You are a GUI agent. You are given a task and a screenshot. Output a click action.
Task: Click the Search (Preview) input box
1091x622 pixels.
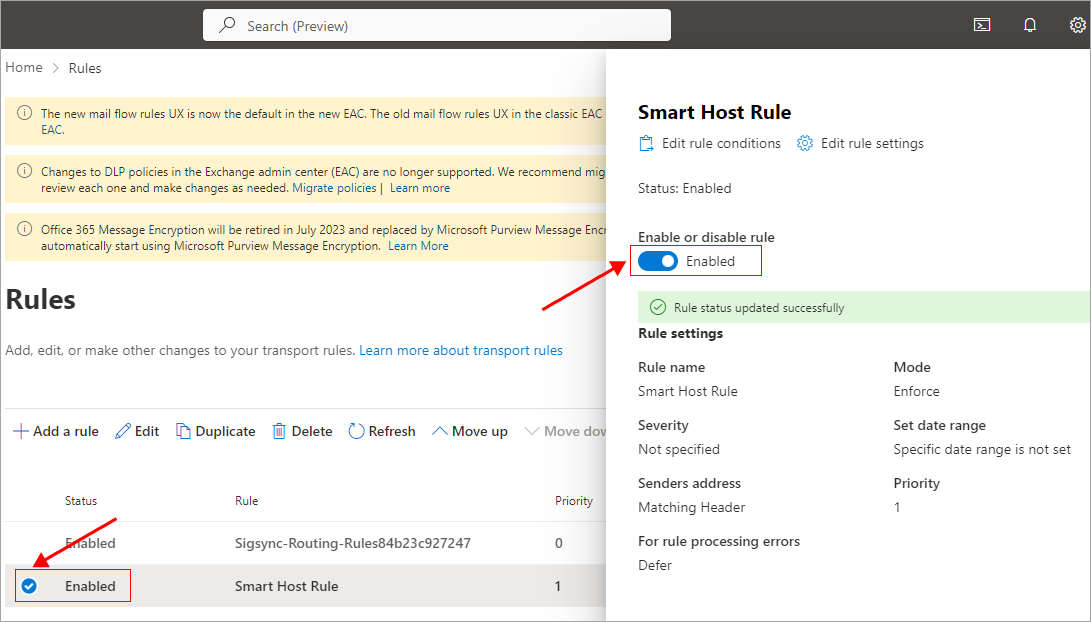(x=437, y=26)
